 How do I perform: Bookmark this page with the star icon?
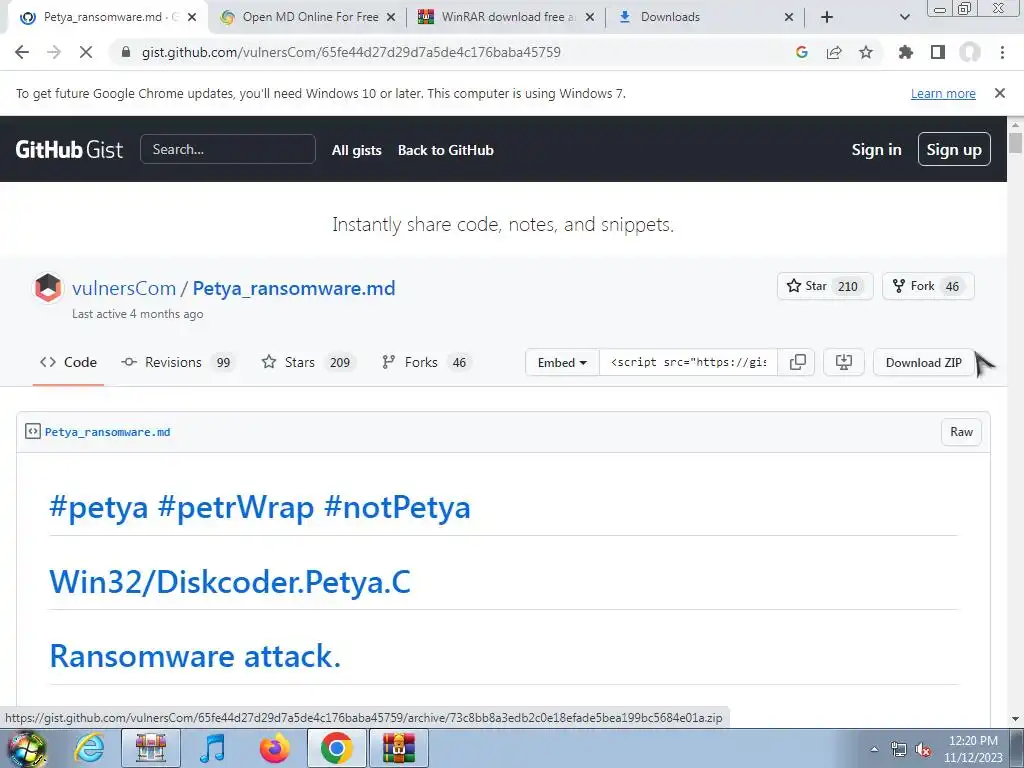click(866, 52)
